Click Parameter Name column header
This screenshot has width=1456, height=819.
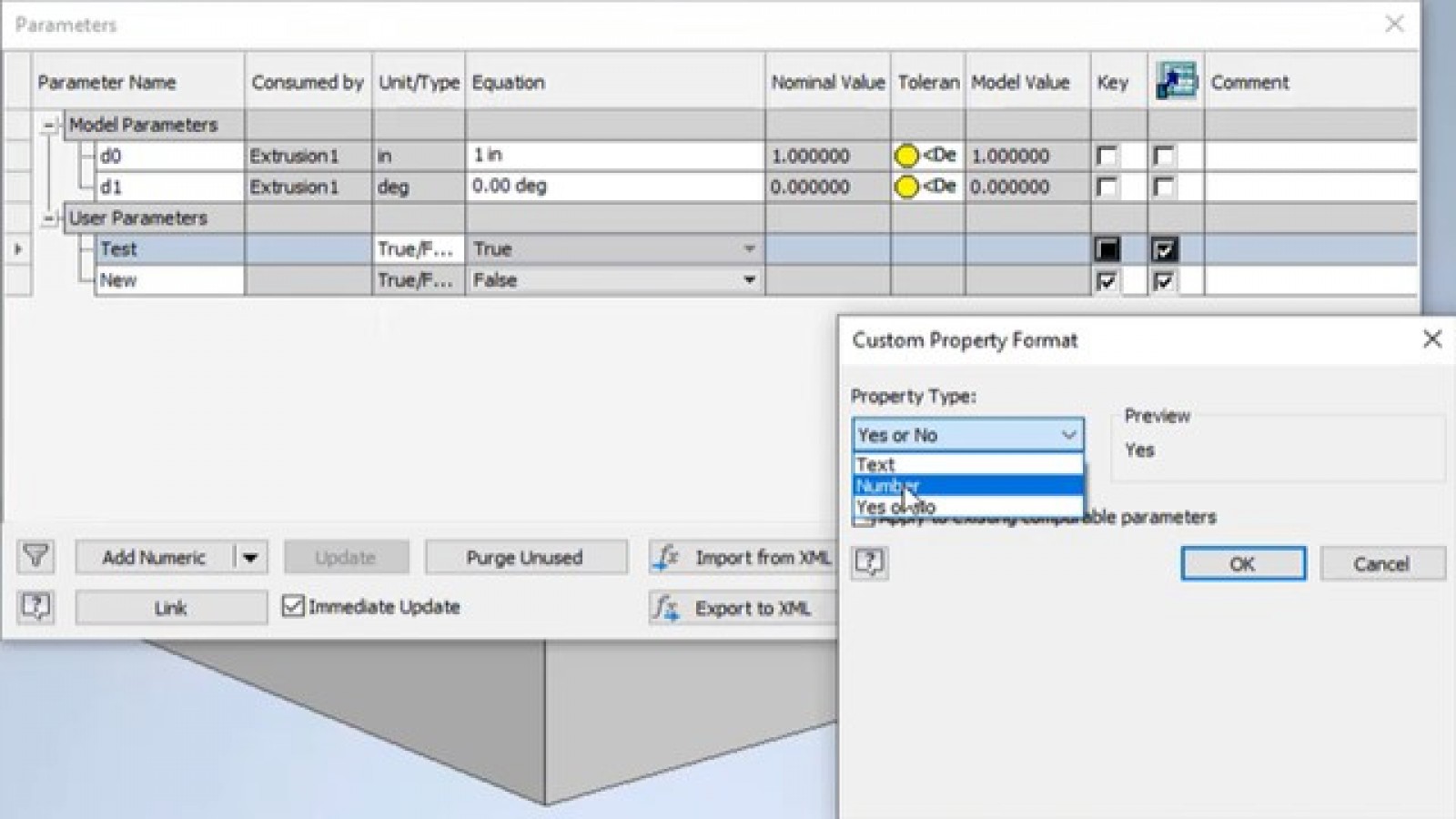tap(138, 82)
